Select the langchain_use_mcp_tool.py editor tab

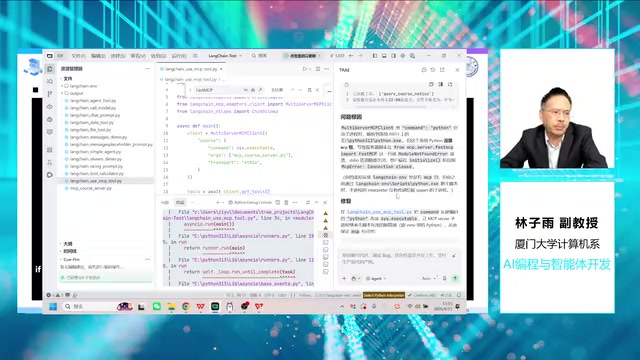click(191, 69)
